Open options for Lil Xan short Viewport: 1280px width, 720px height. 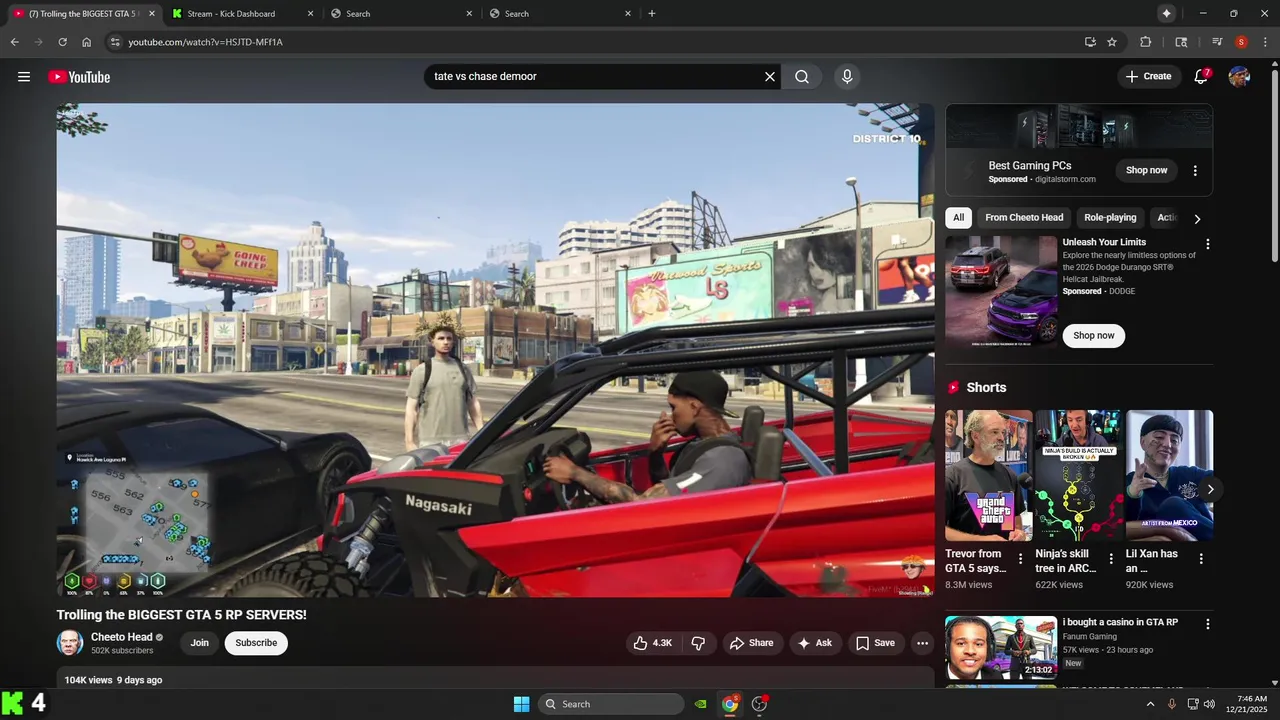(1201, 559)
